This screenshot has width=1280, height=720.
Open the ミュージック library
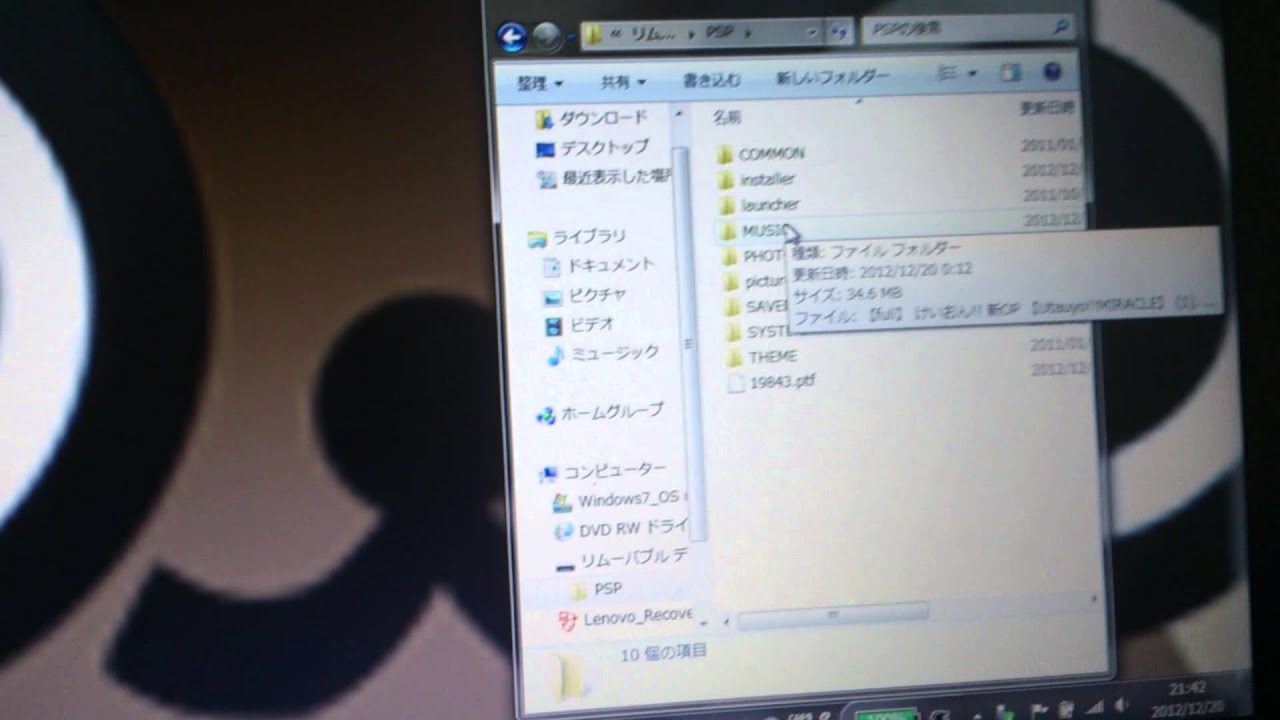[602, 353]
